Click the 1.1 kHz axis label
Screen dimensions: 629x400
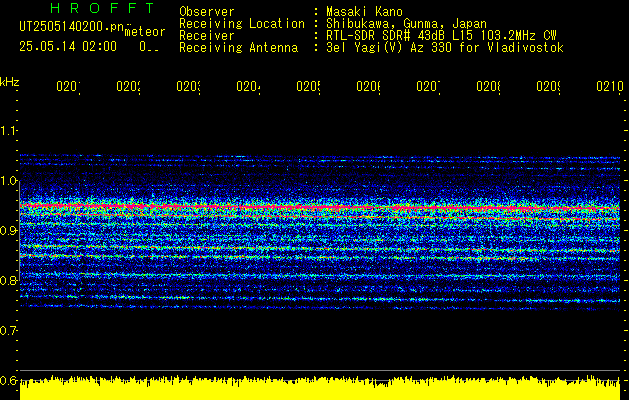tap(8, 130)
